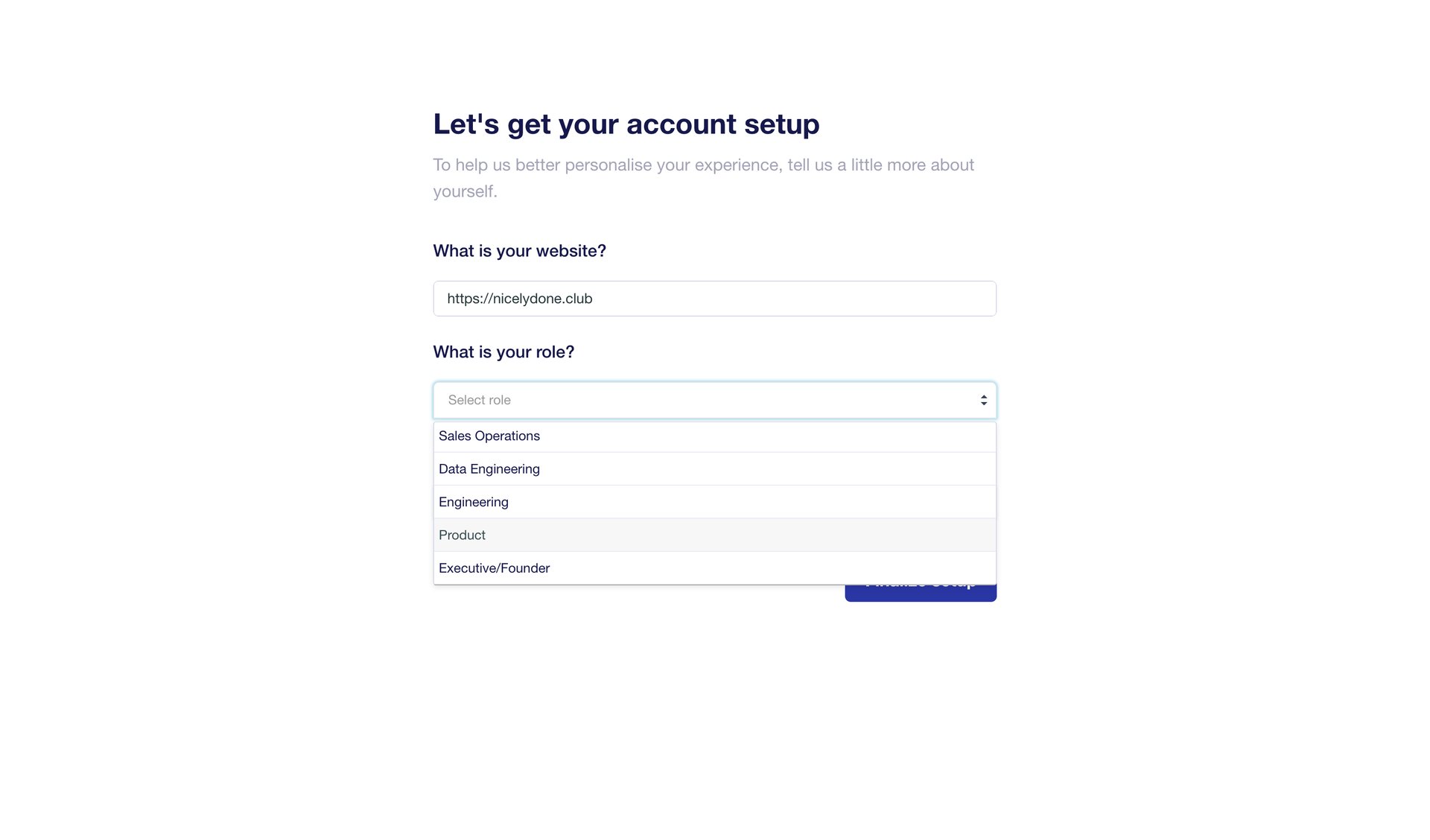The width and height of the screenshot is (1430, 840).
Task: Click the empty right side of the Product row
Action: pyautogui.click(x=857, y=535)
